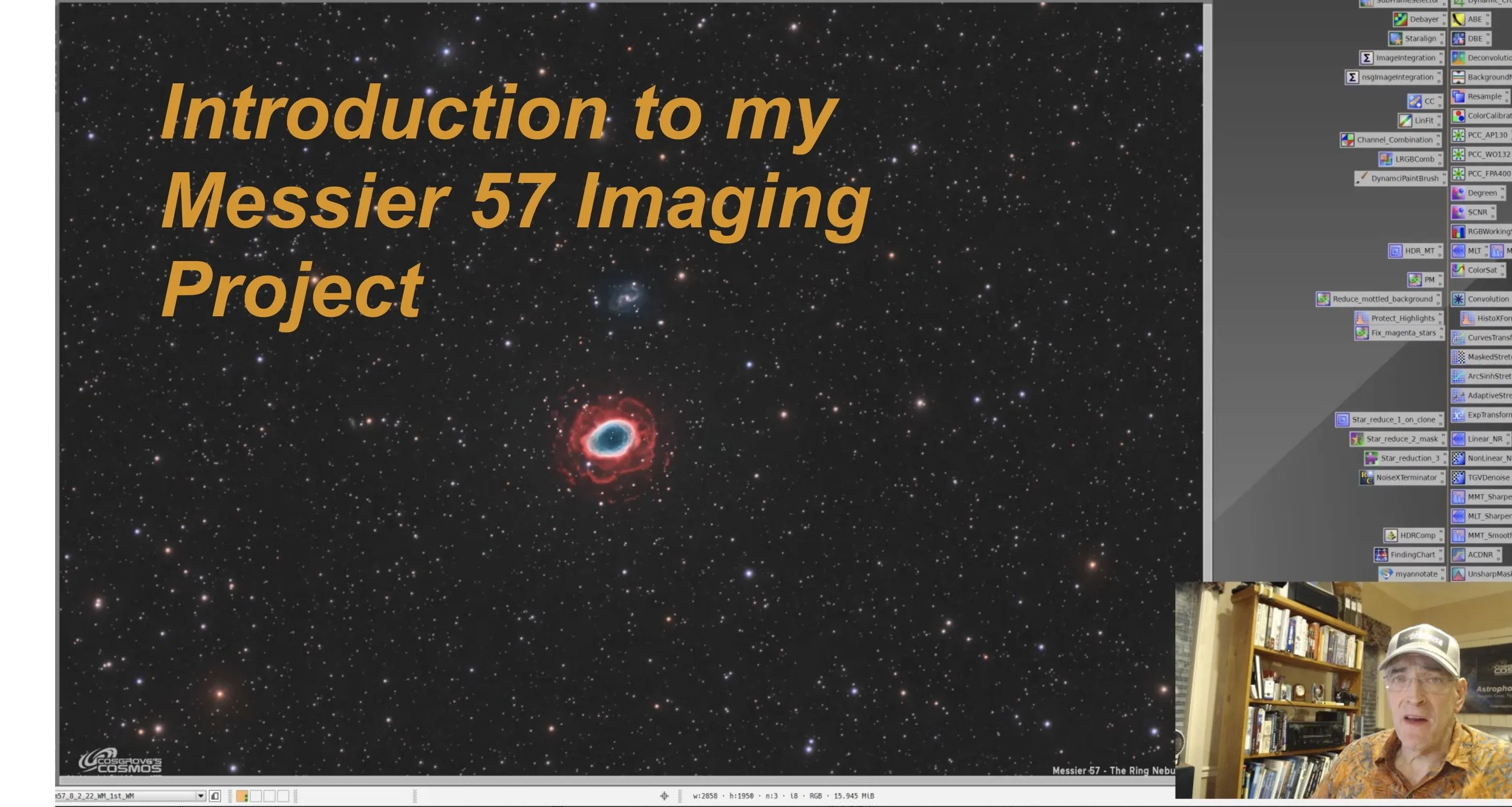1512x807 pixels.
Task: Open the DynamciPaintBrush brush icon
Action: [1361, 178]
